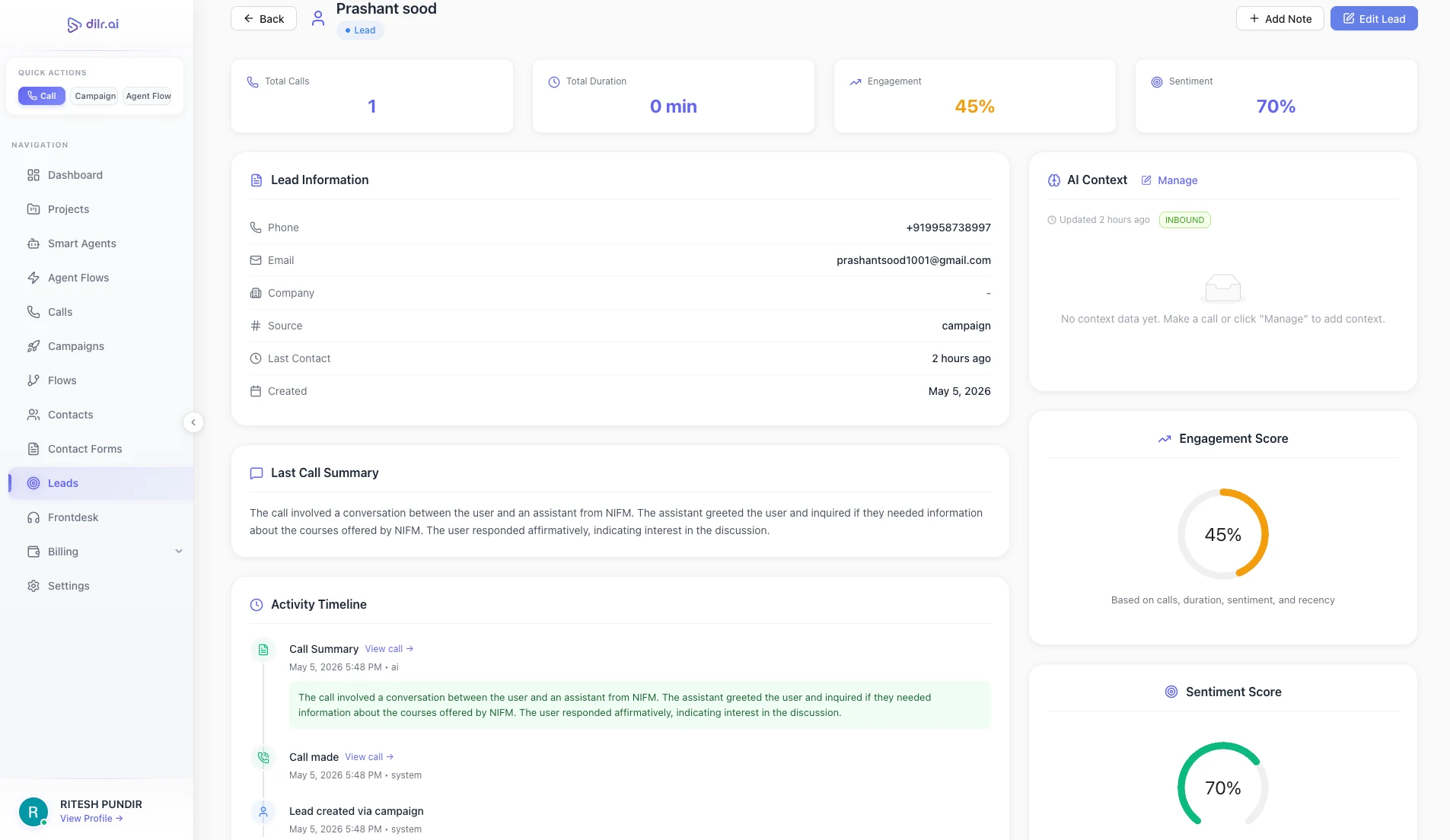The image size is (1450, 840).
Task: Click the Flows branch icon
Action: tap(33, 380)
